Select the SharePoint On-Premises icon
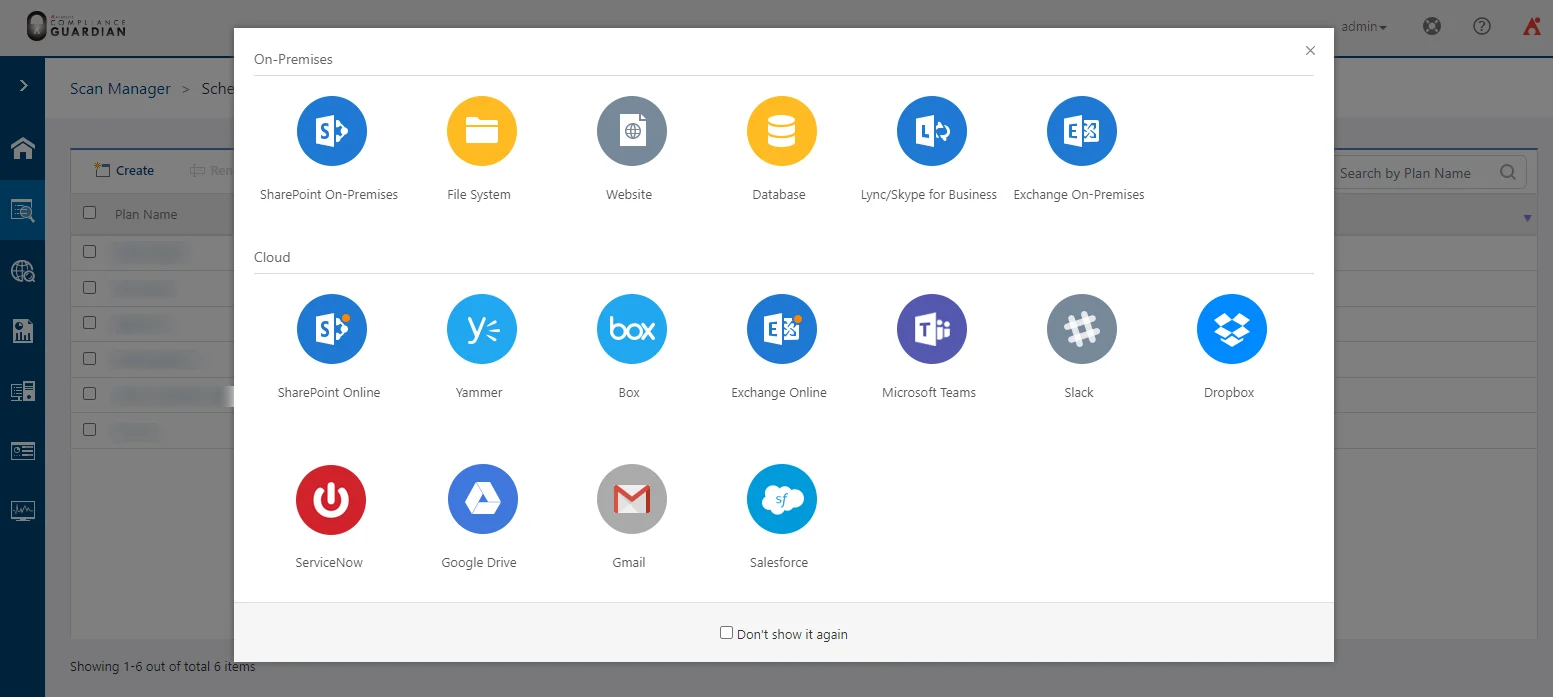 [331, 131]
